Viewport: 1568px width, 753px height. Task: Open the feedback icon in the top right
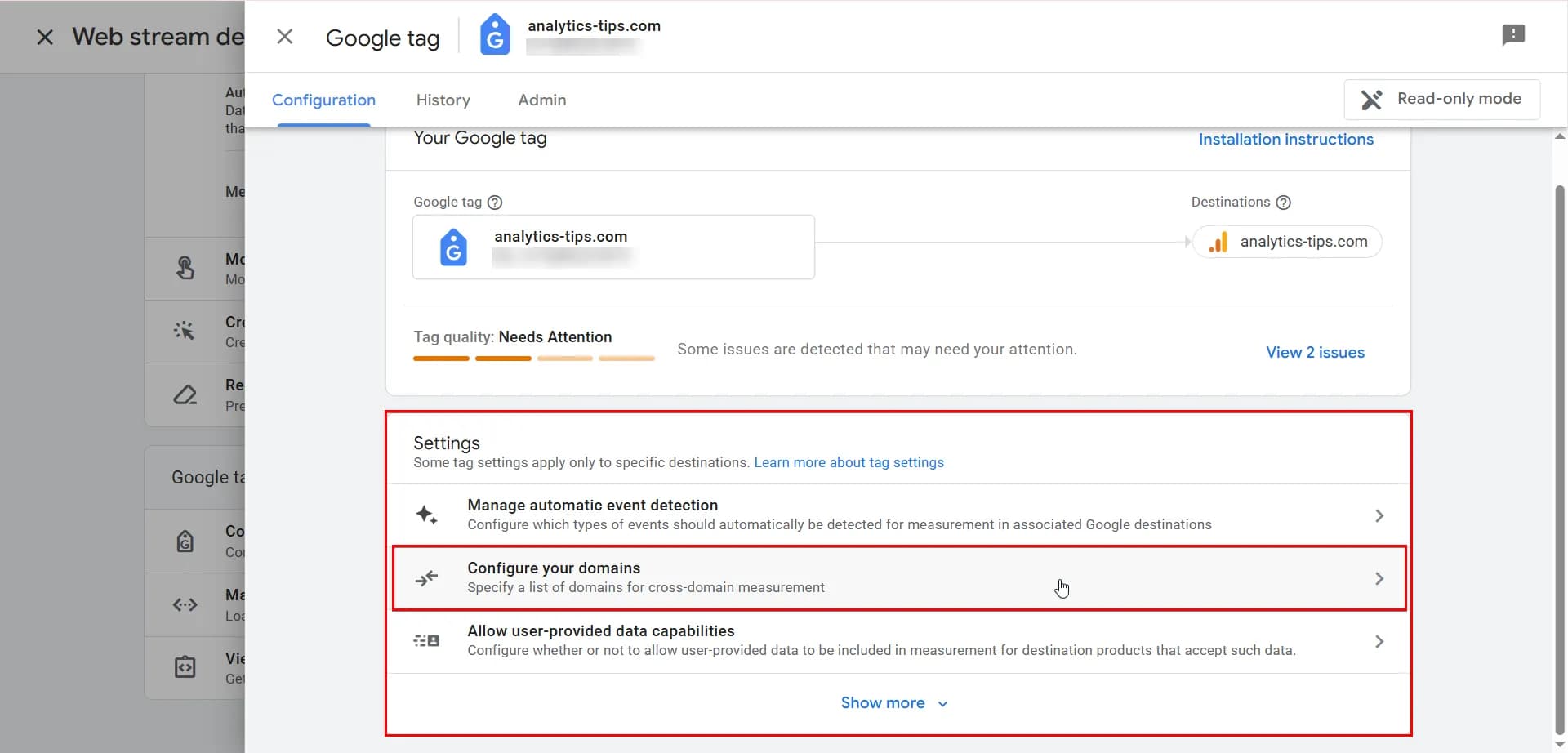1514,33
